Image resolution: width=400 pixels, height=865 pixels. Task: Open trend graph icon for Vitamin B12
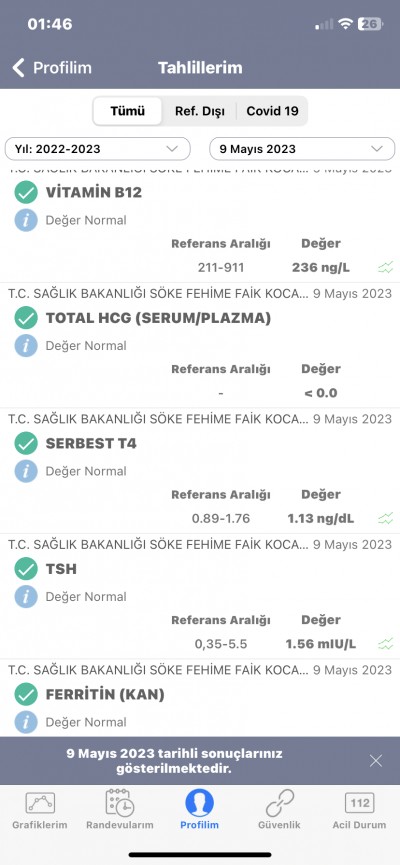click(386, 268)
